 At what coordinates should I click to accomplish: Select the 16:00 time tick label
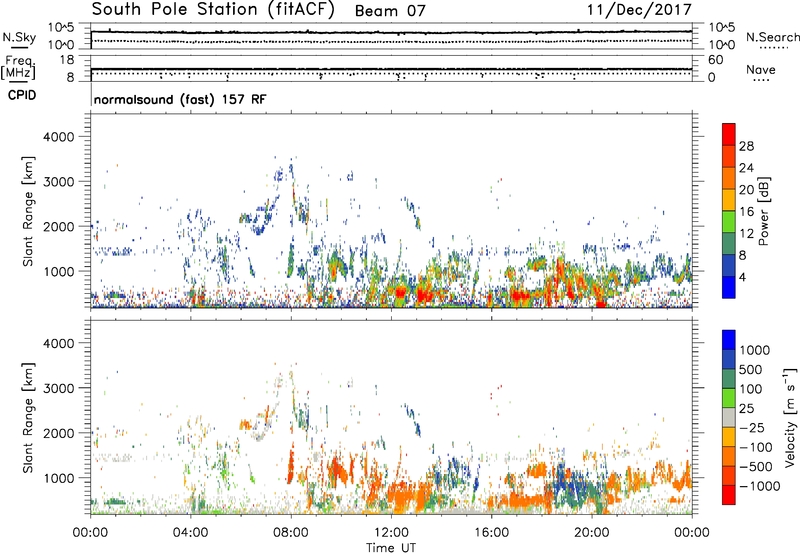(491, 533)
